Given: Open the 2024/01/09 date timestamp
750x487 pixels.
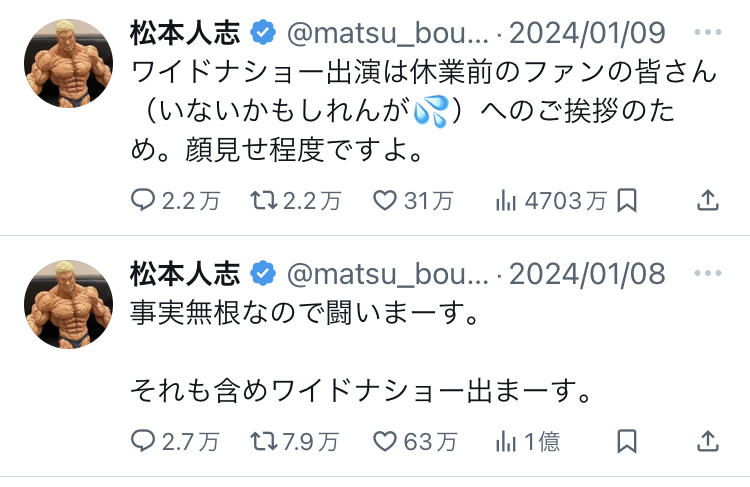Looking at the screenshot, I should (x=587, y=32).
